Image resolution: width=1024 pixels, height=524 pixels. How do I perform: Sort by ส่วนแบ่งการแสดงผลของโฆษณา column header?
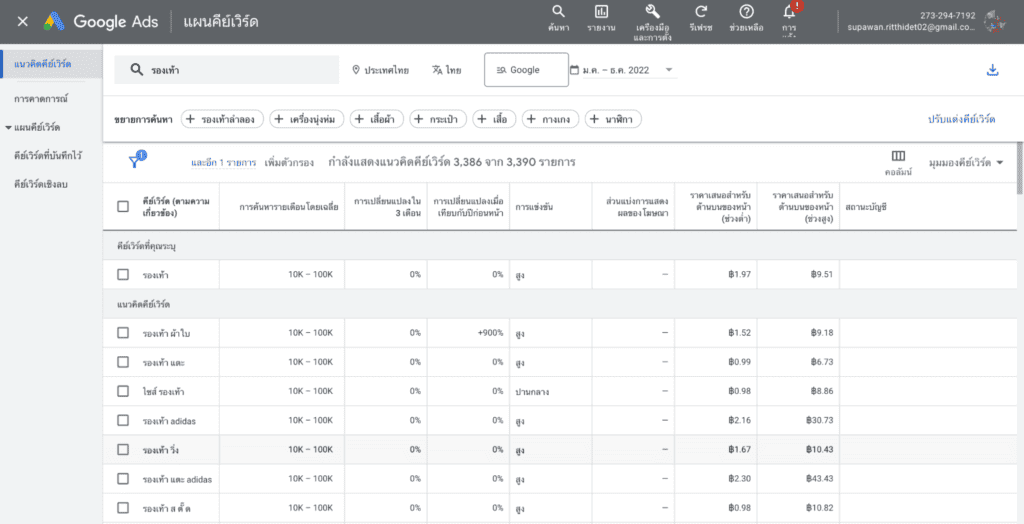click(637, 206)
